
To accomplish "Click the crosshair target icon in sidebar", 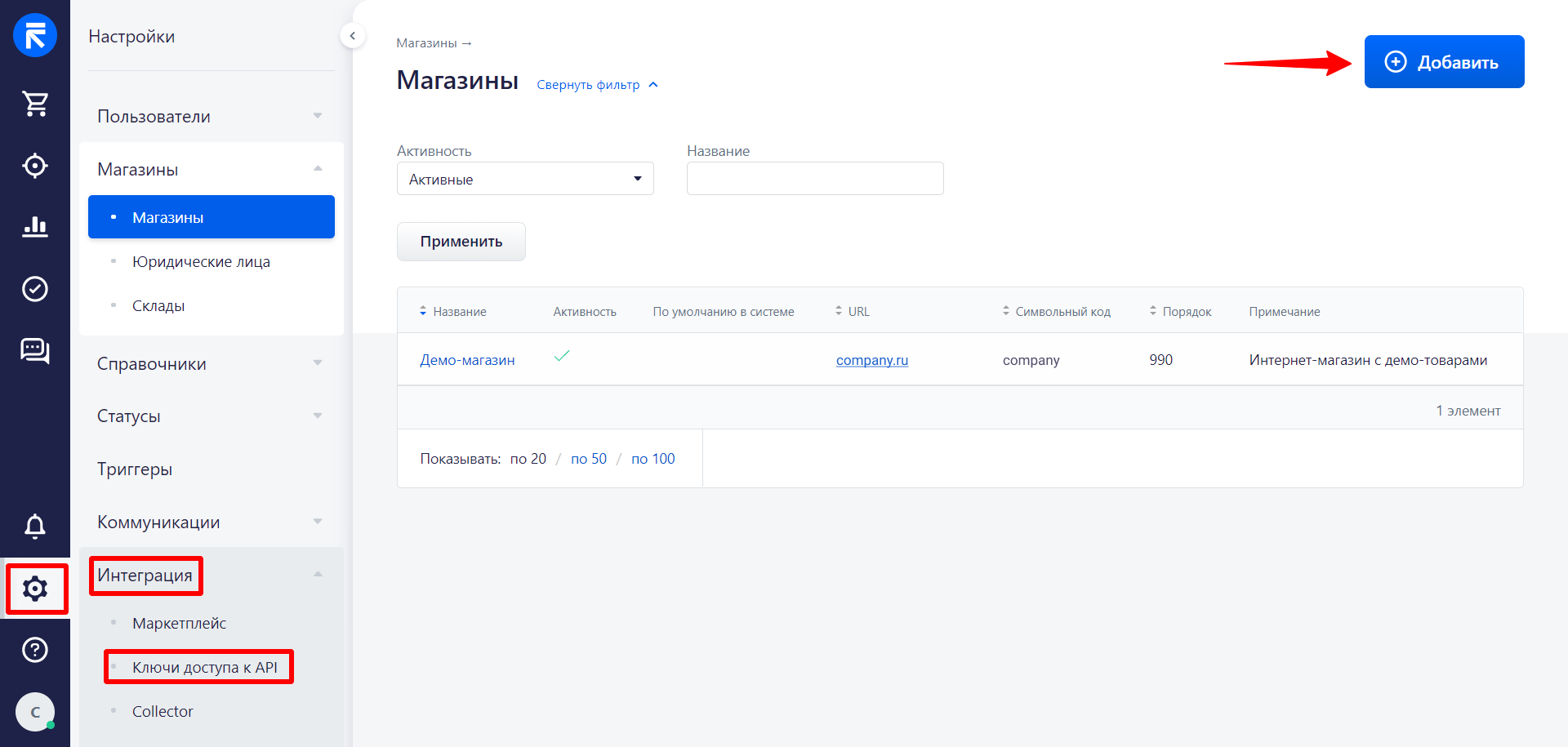I will [35, 166].
